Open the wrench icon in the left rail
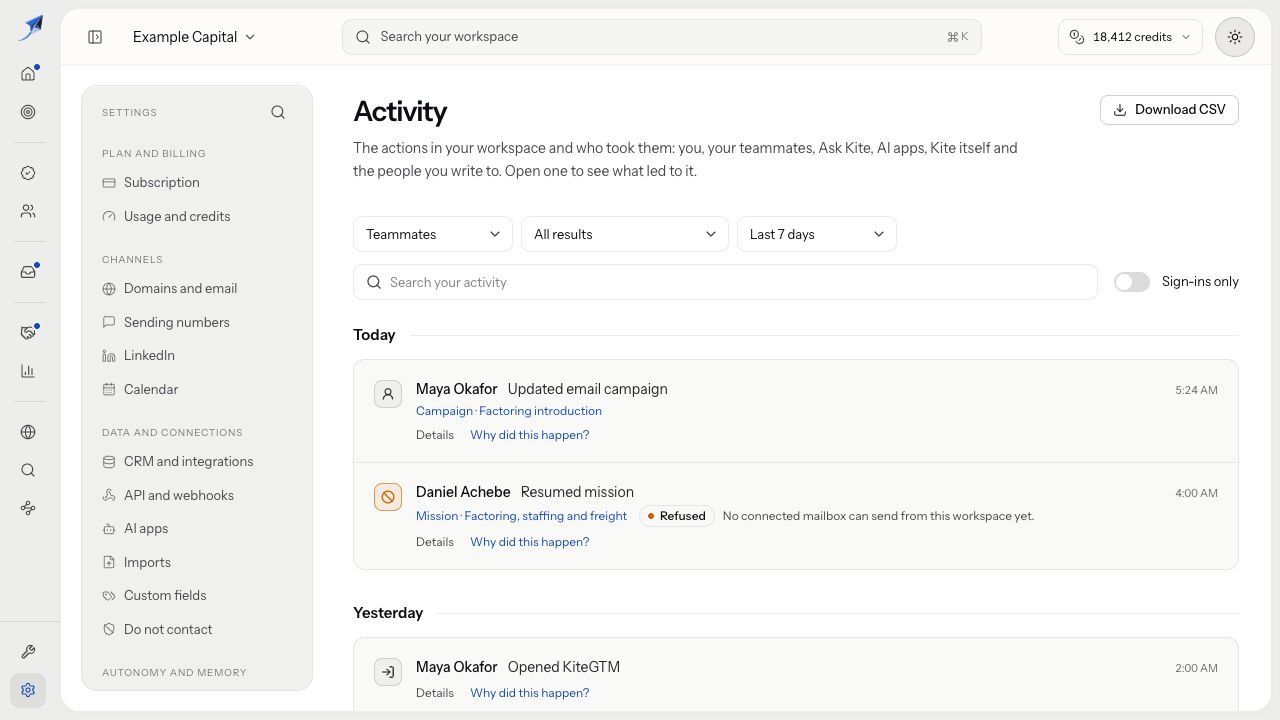Image resolution: width=1280 pixels, height=720 pixels. tap(28, 652)
